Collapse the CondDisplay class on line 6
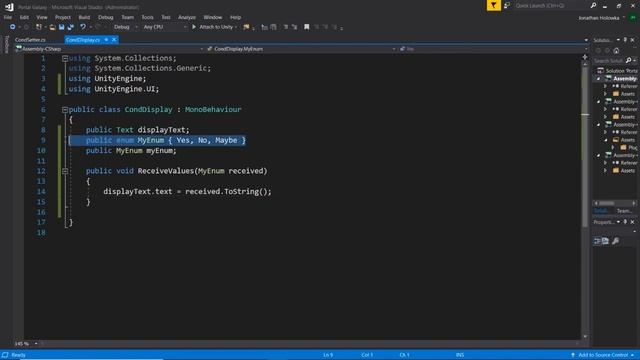This screenshot has height=360, width=640. [65, 109]
